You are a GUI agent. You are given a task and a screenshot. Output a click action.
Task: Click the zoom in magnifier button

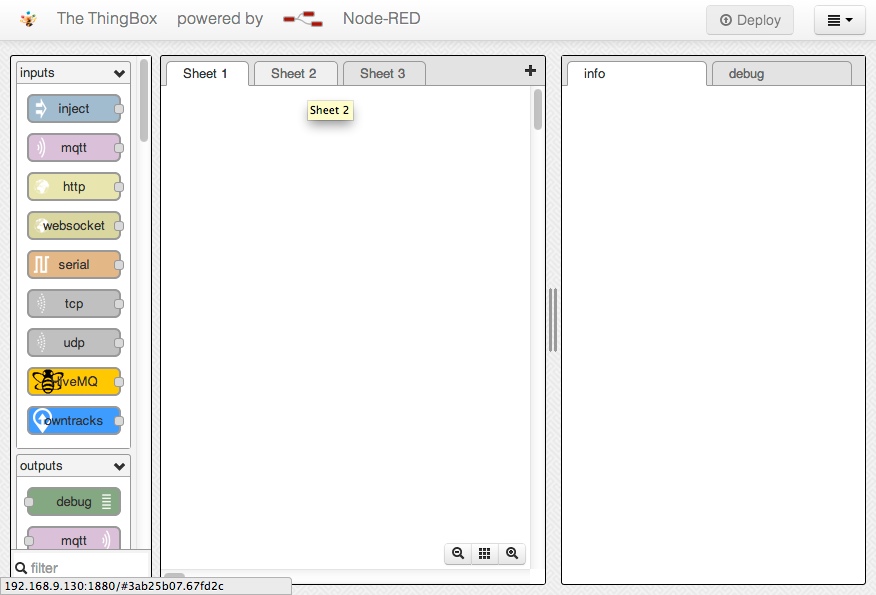pos(512,553)
